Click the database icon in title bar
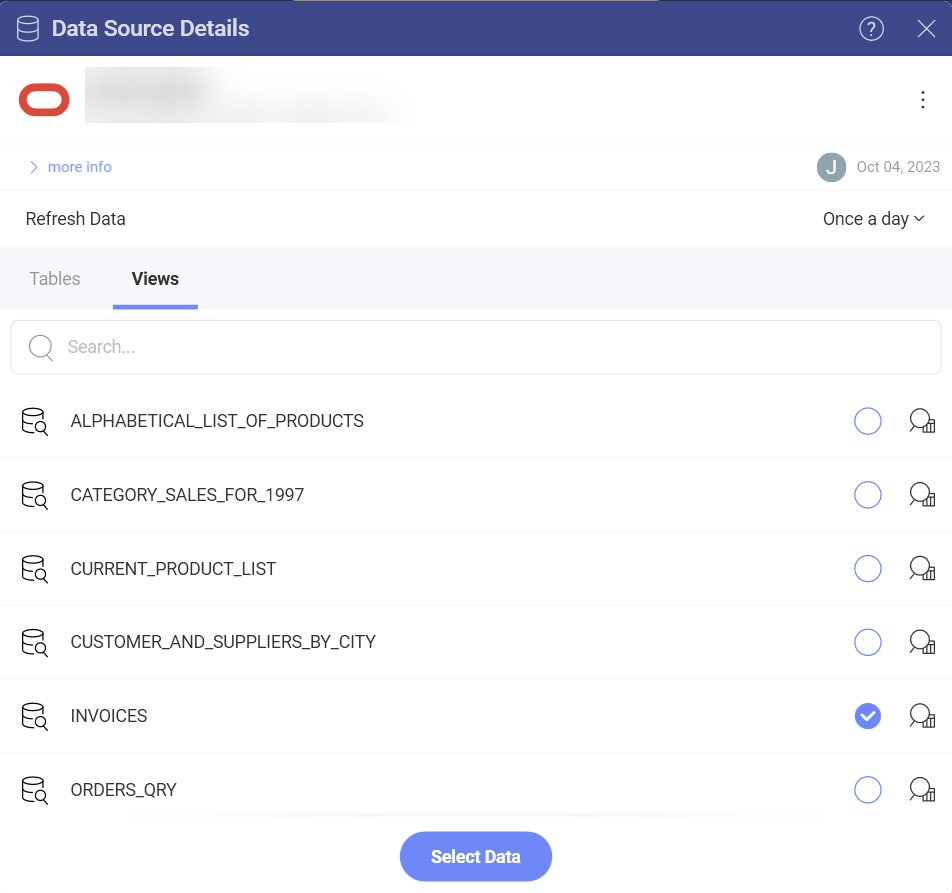Viewport: 952px width, 893px height. coord(28,29)
